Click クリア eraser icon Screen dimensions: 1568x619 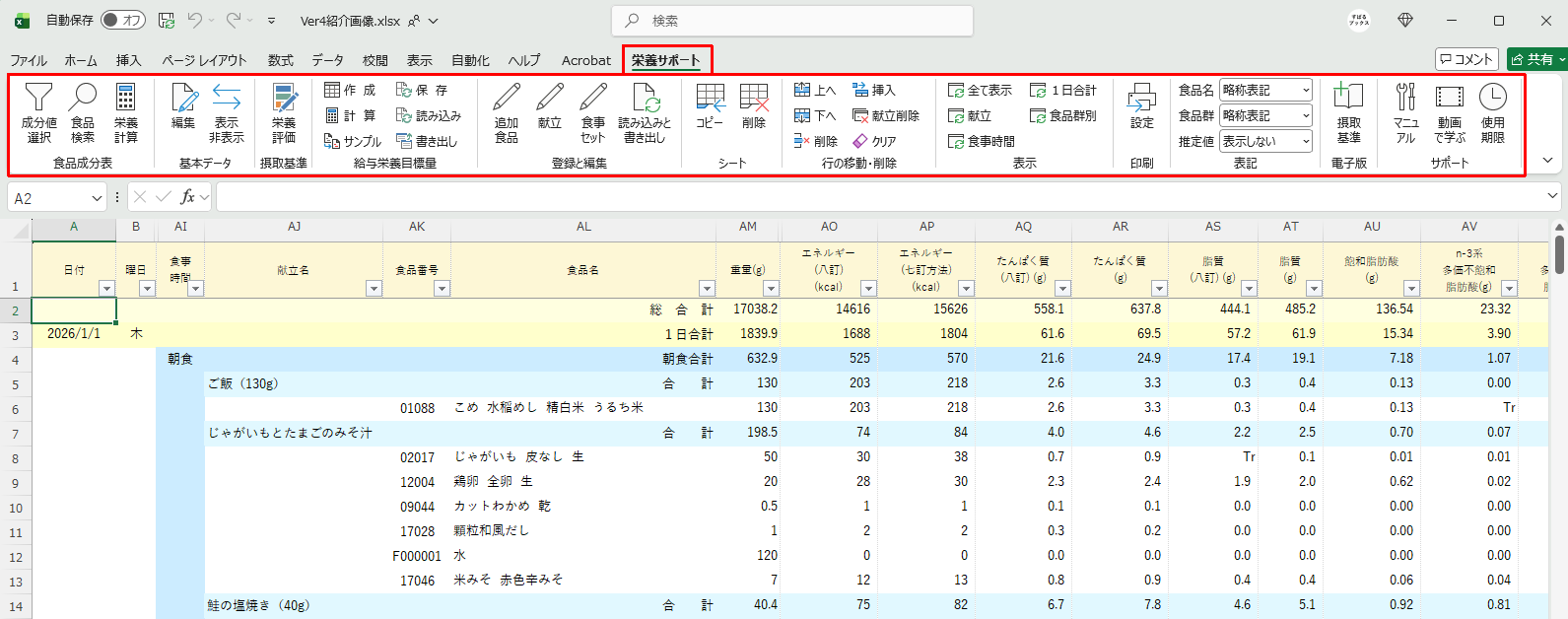coord(875,141)
